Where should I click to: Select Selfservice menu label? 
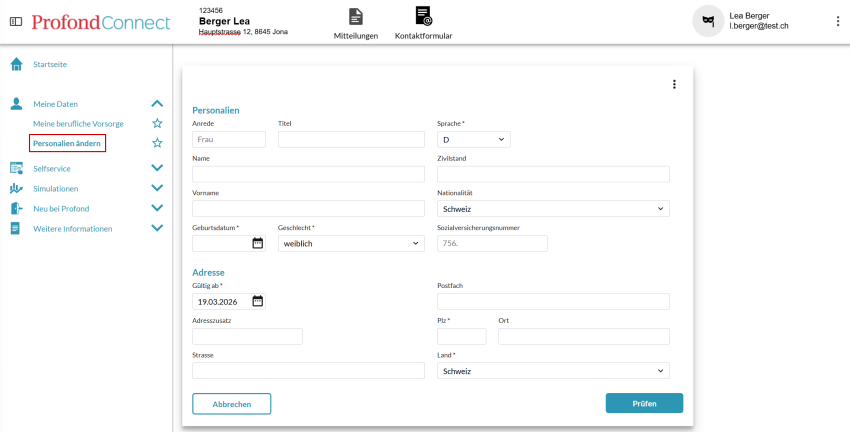[x=51, y=169]
